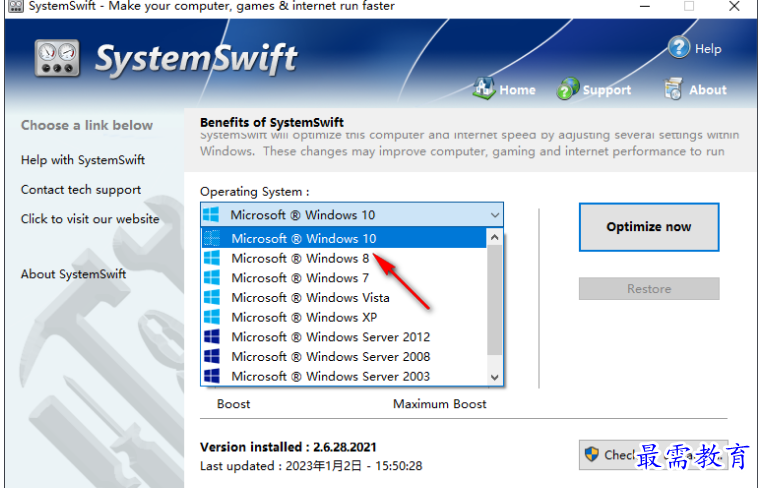Click the About notepad icon

673,89
